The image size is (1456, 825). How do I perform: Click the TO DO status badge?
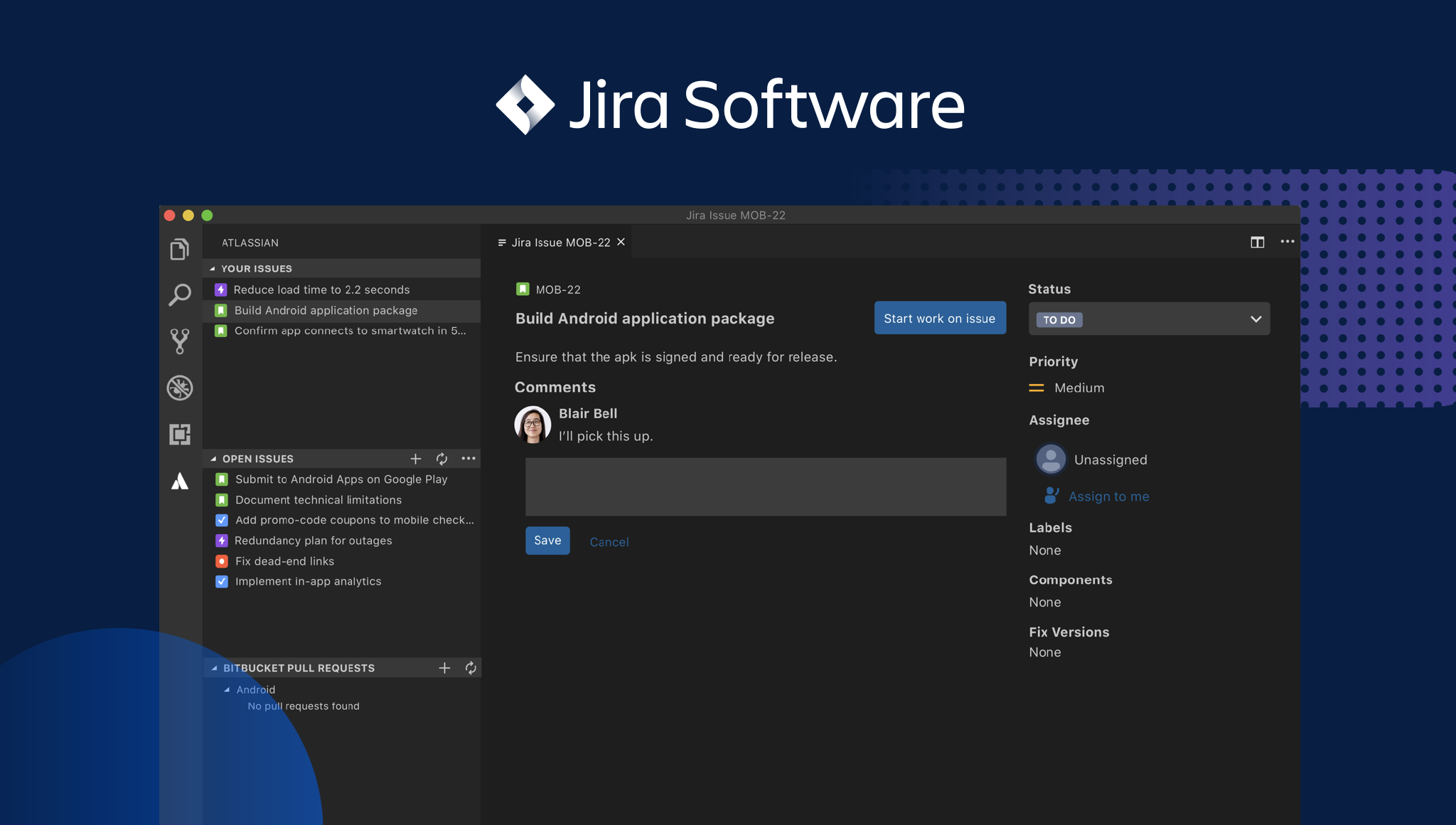coord(1059,320)
